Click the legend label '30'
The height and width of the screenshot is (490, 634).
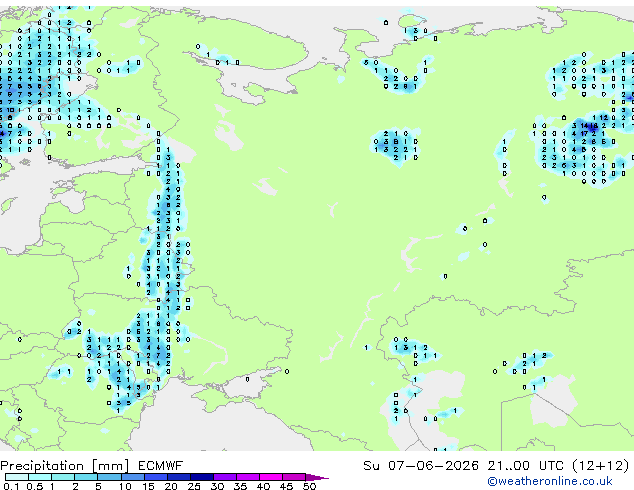point(217,486)
